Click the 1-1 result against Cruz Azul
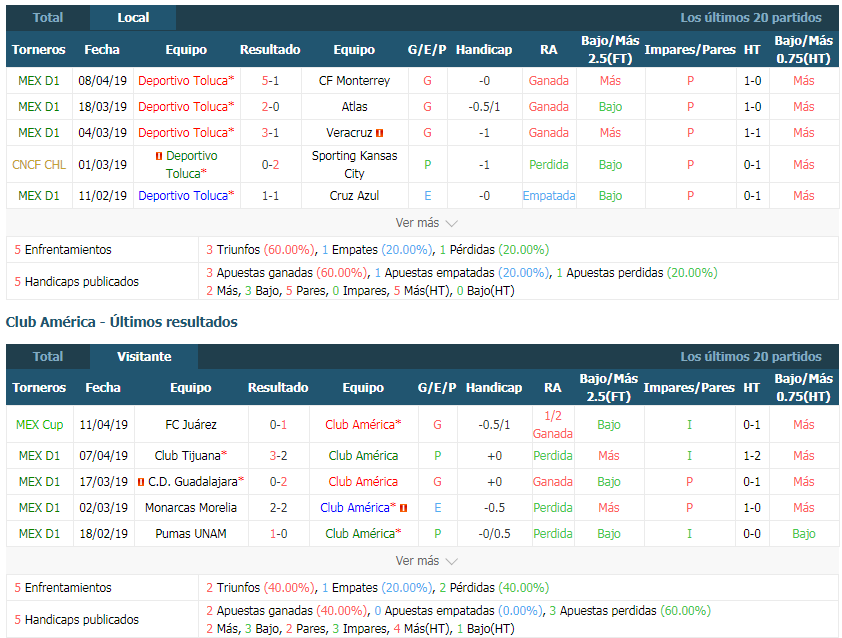 (270, 196)
